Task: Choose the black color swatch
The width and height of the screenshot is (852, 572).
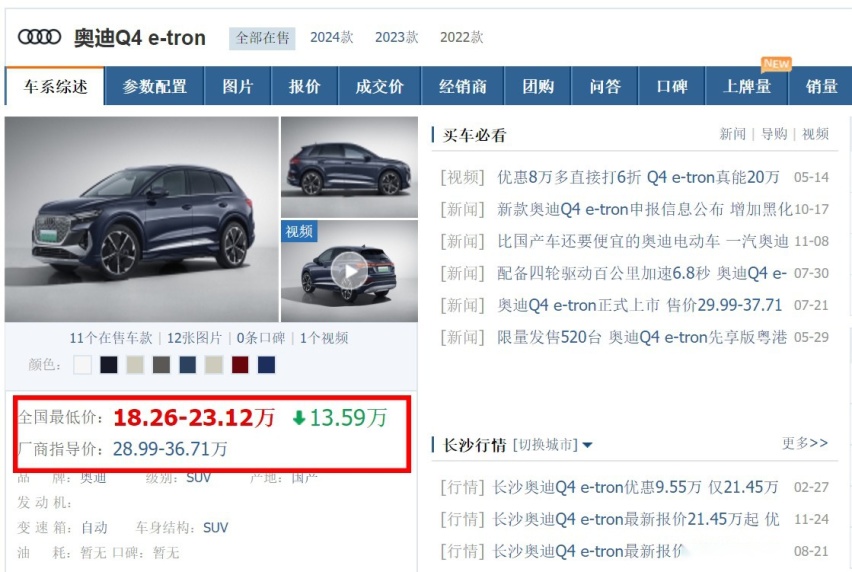Action: coord(109,364)
